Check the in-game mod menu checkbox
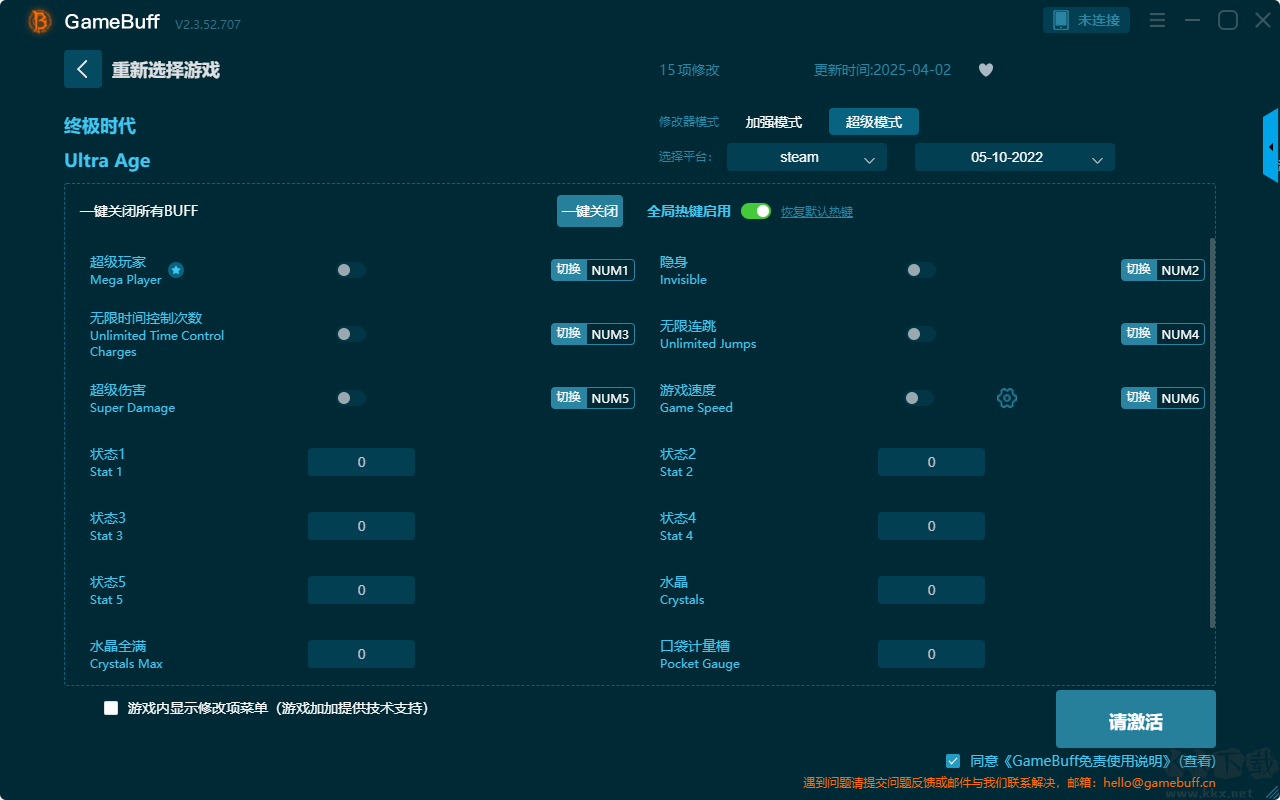Image resolution: width=1280 pixels, height=800 pixels. point(111,708)
